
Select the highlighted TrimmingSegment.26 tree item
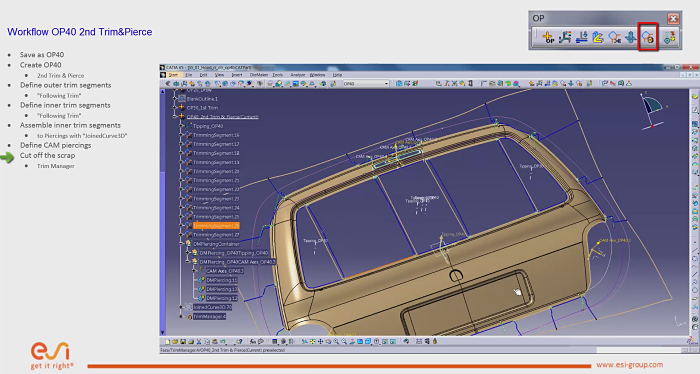216,226
